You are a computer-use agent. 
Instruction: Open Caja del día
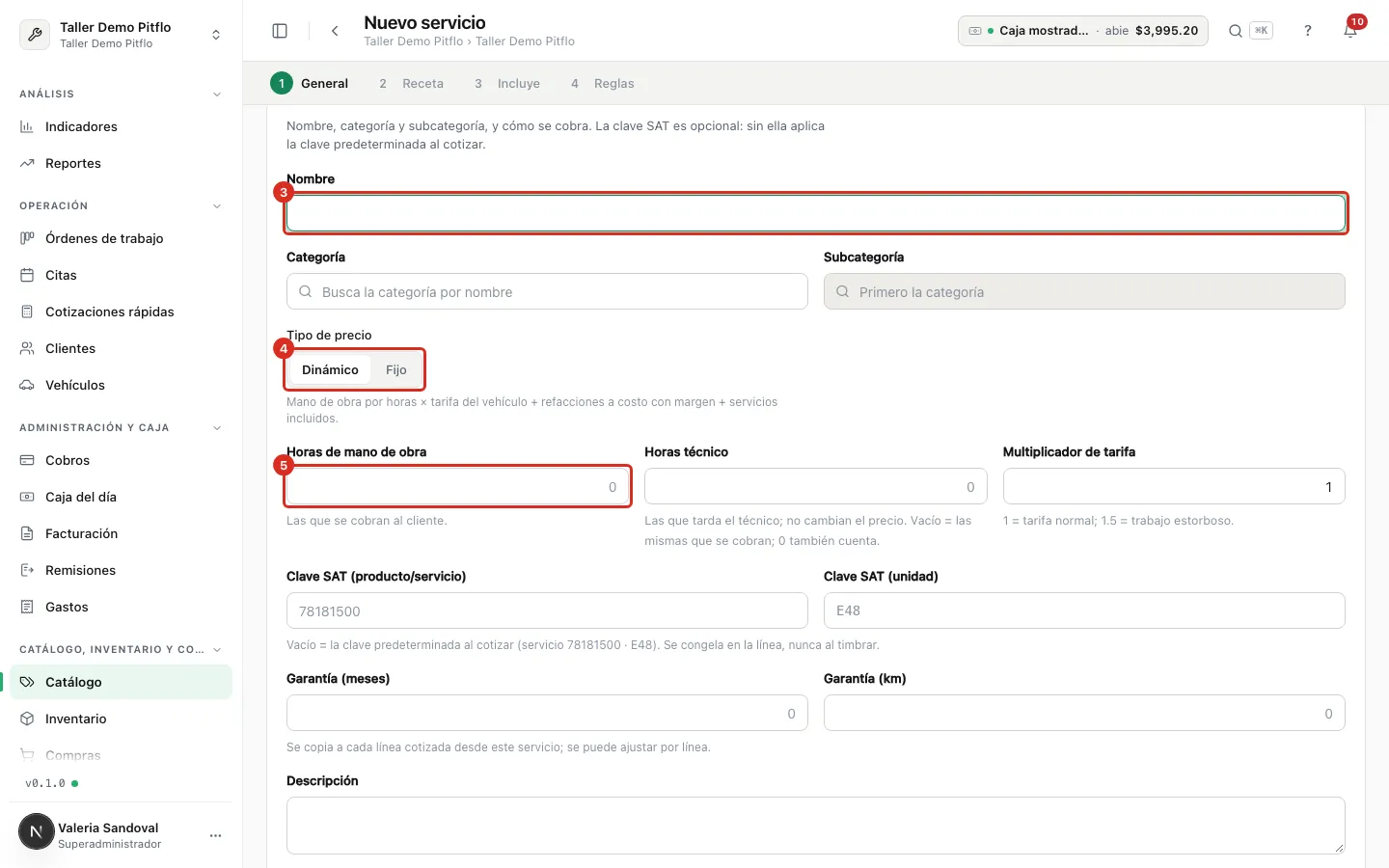121,497
